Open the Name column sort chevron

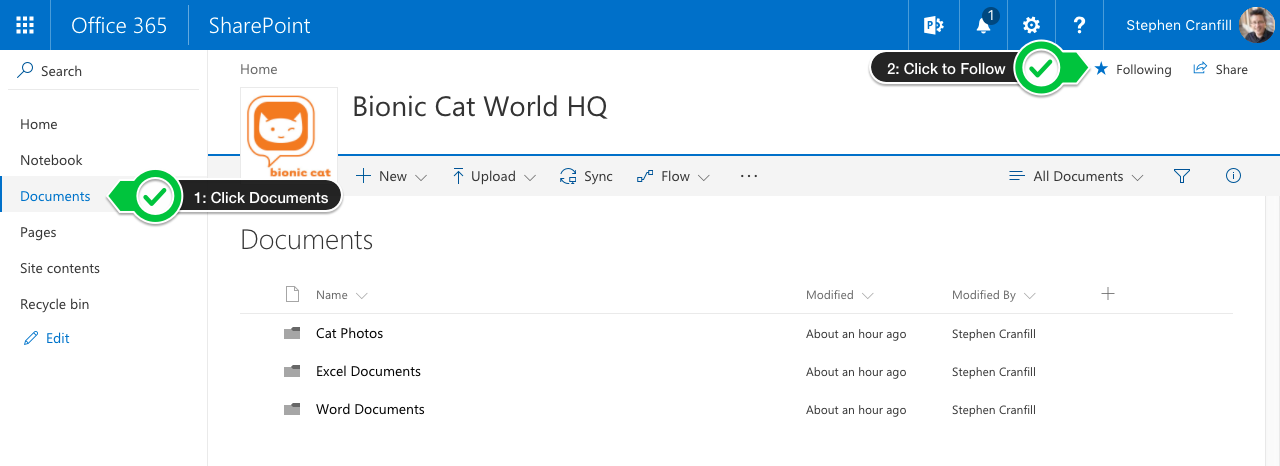[x=361, y=296]
